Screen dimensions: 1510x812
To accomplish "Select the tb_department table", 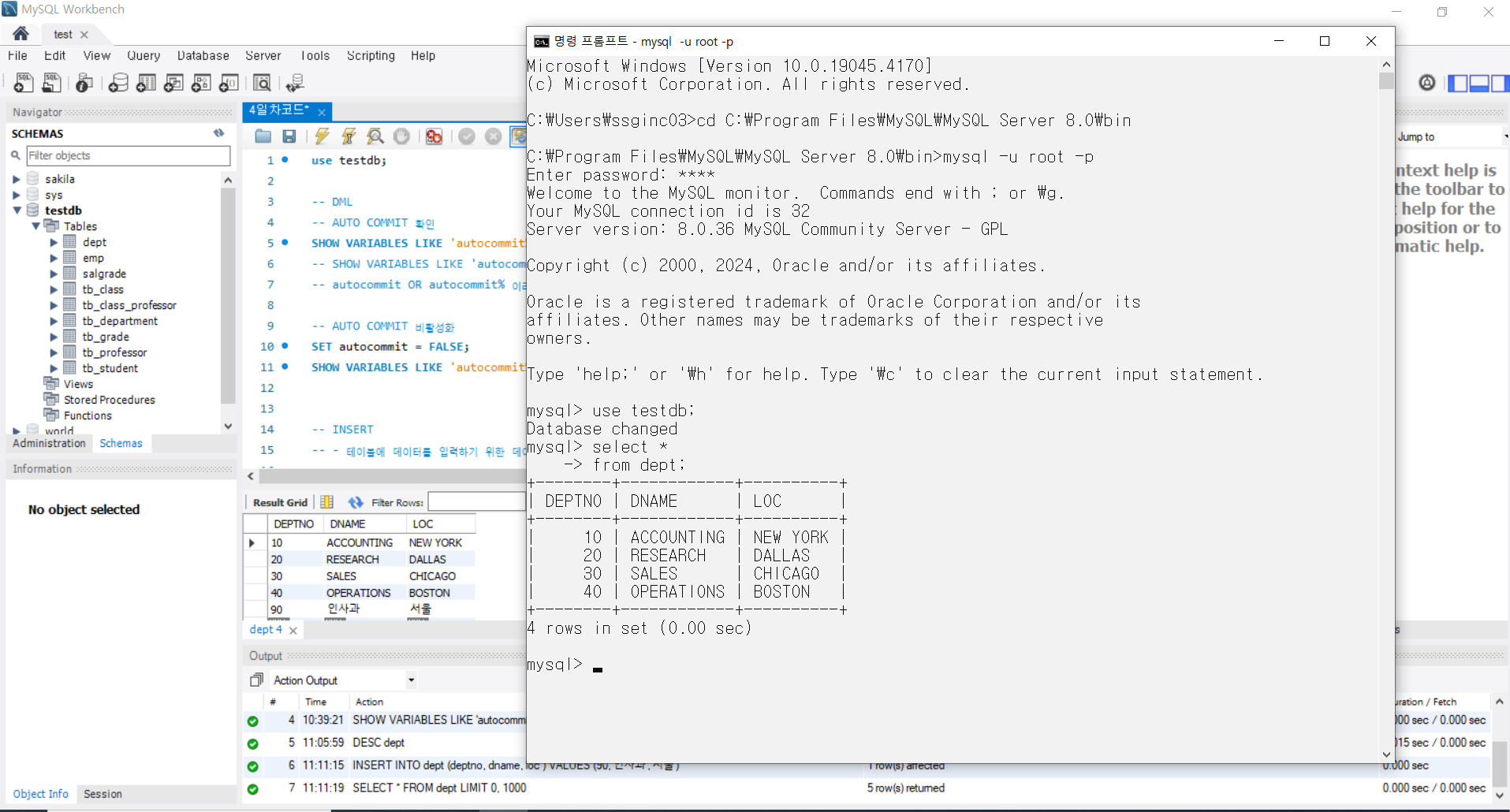I will click(120, 321).
